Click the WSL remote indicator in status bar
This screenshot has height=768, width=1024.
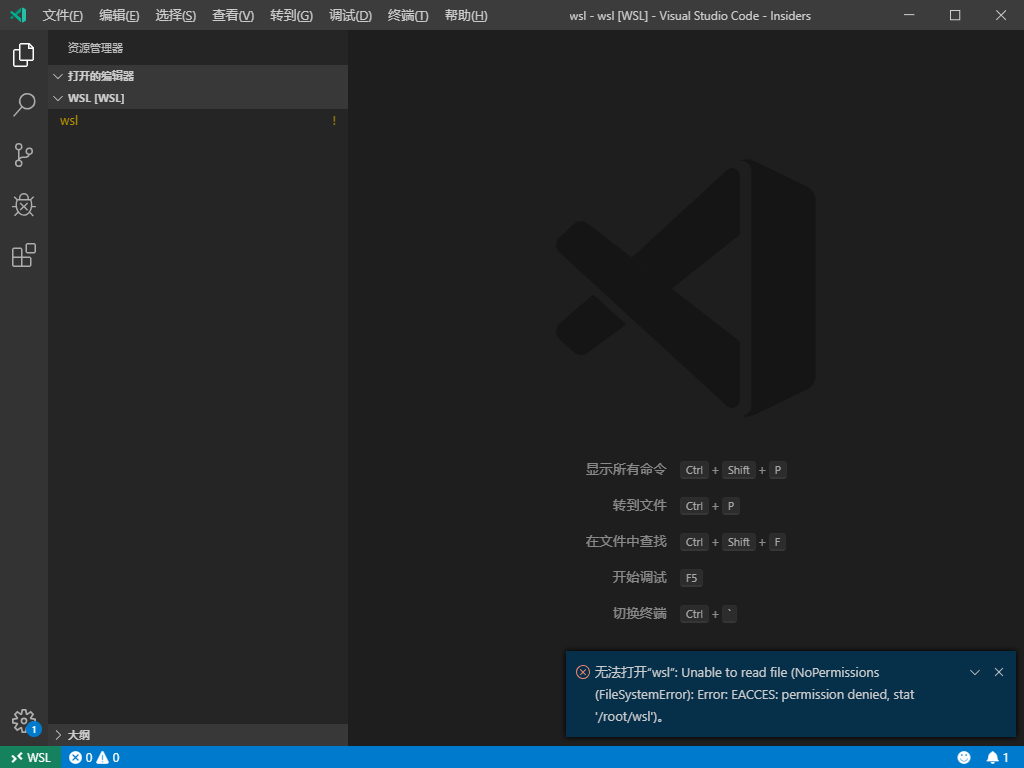tap(30, 757)
